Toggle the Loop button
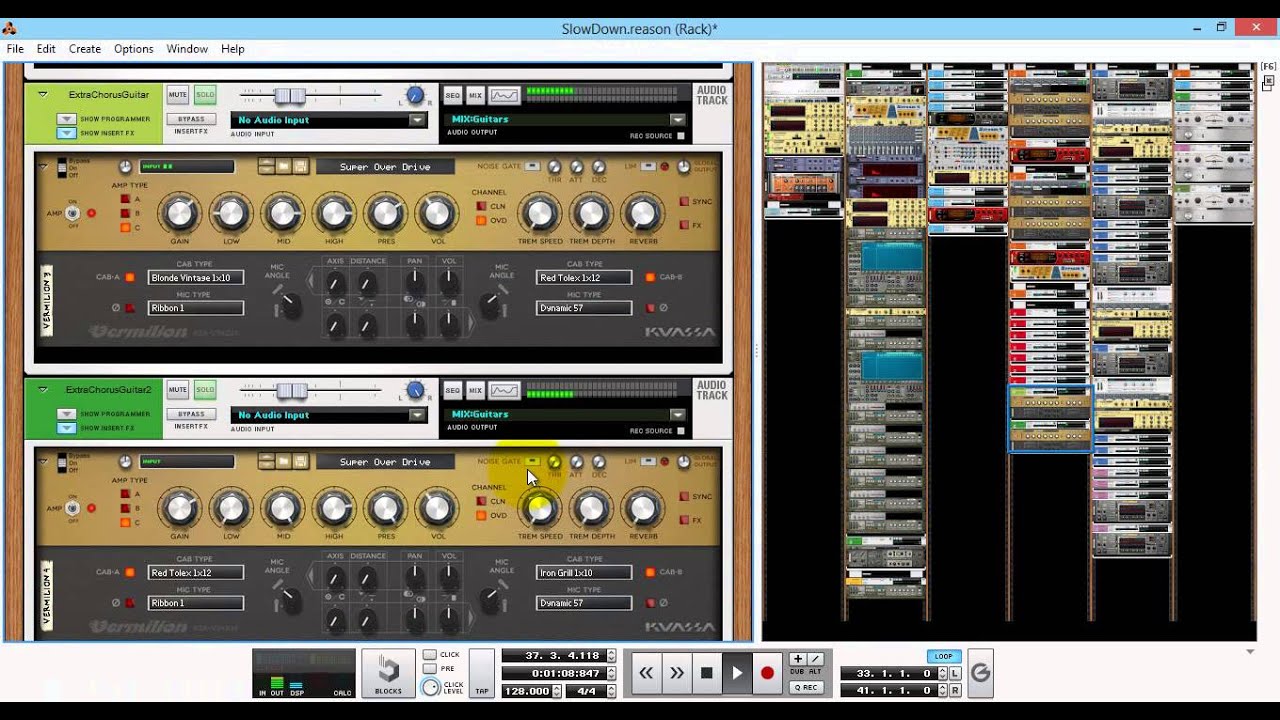This screenshot has height=720, width=1280. (x=943, y=657)
